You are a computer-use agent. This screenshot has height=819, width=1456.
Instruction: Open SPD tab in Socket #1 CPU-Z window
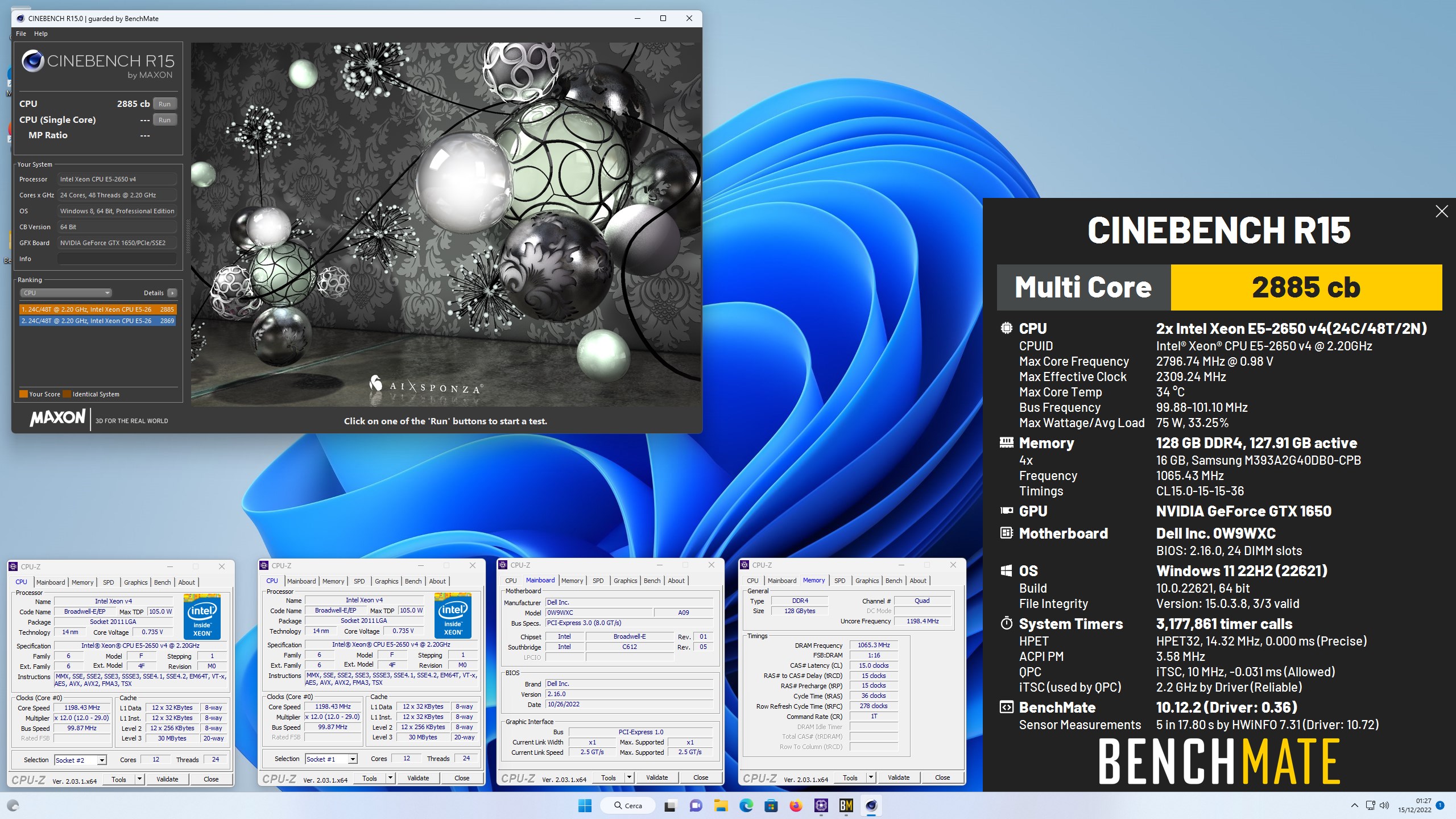(x=359, y=581)
